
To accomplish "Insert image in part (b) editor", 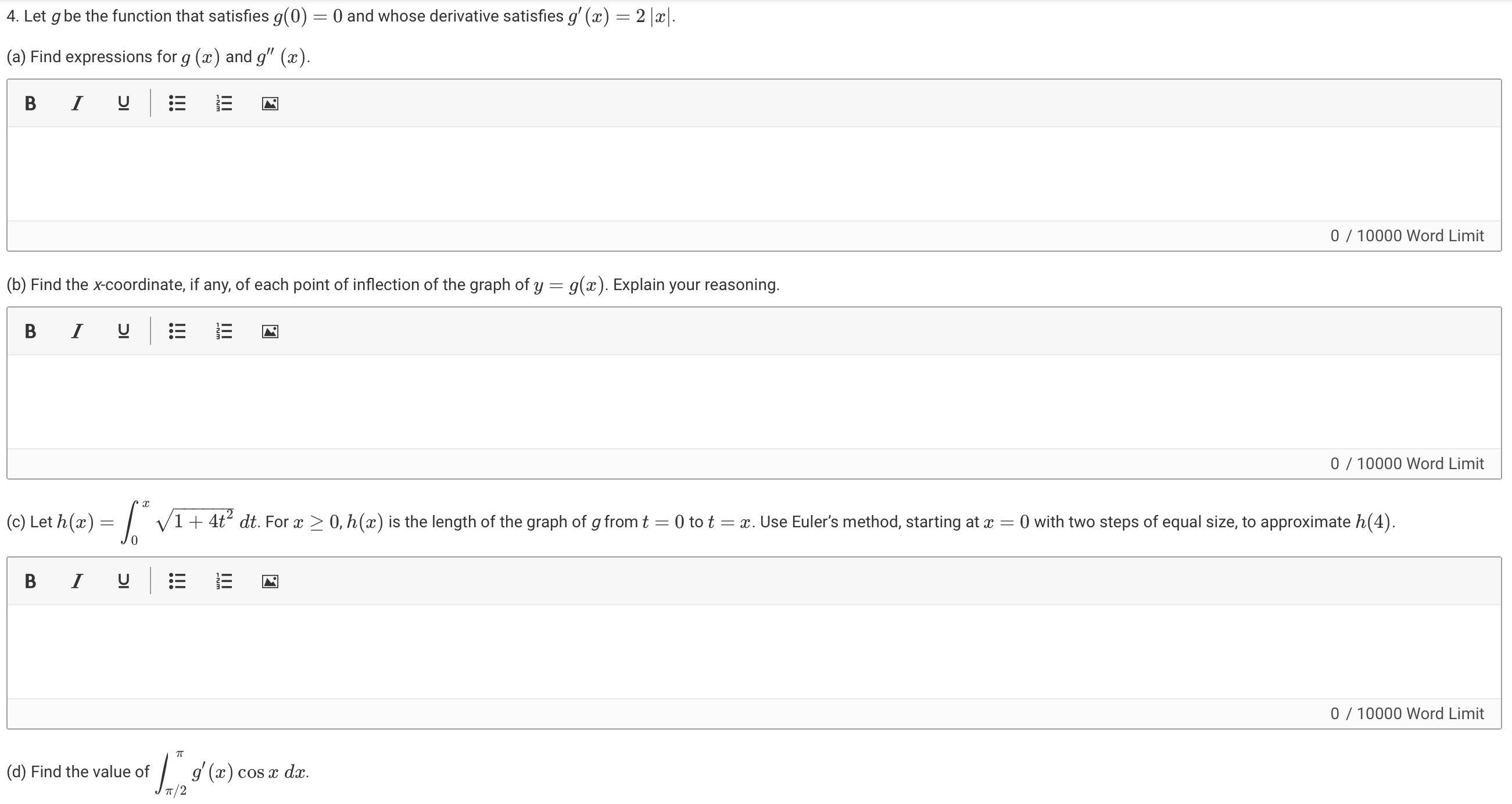I will pos(270,332).
